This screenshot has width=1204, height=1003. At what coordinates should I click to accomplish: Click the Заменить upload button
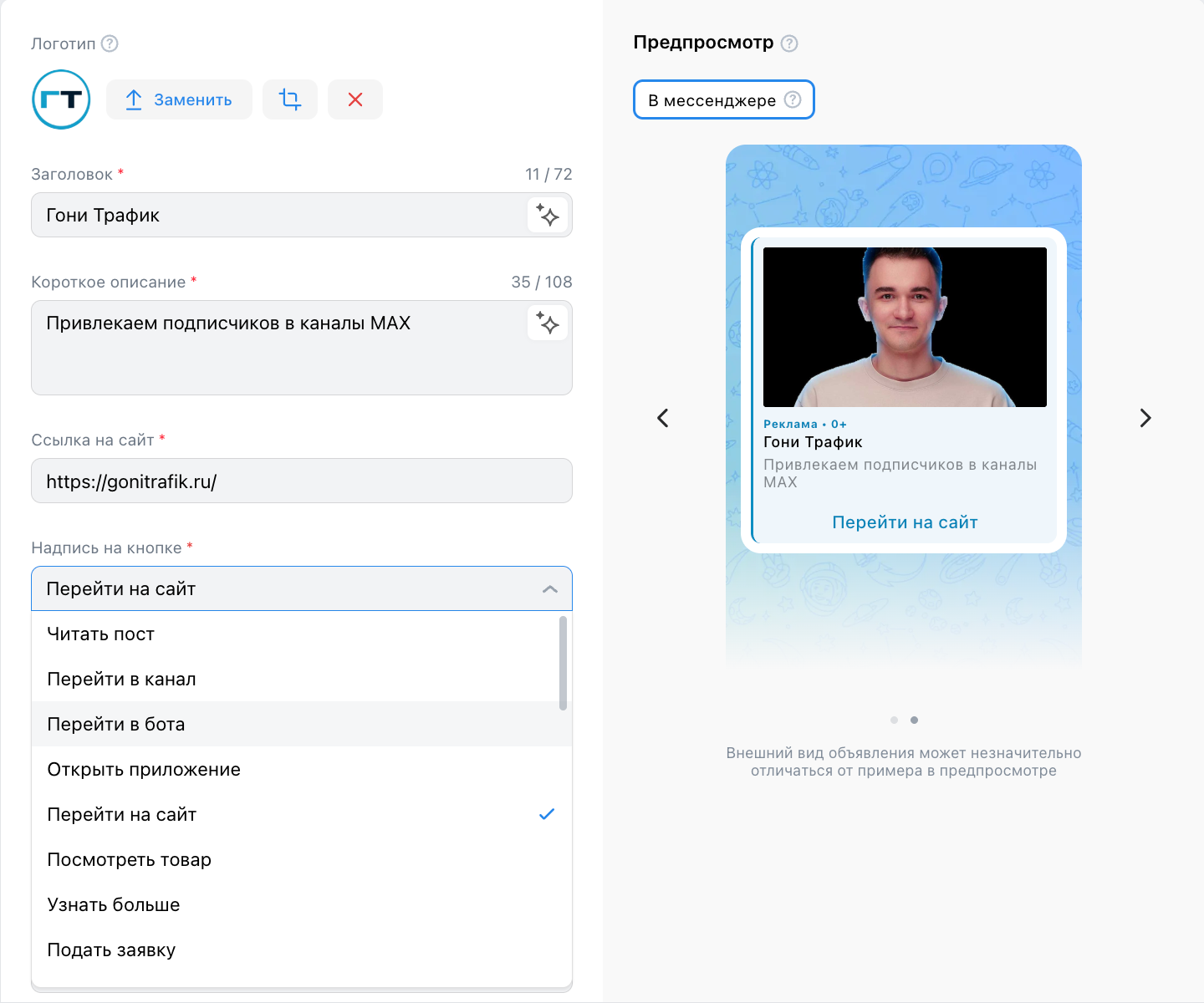179,99
